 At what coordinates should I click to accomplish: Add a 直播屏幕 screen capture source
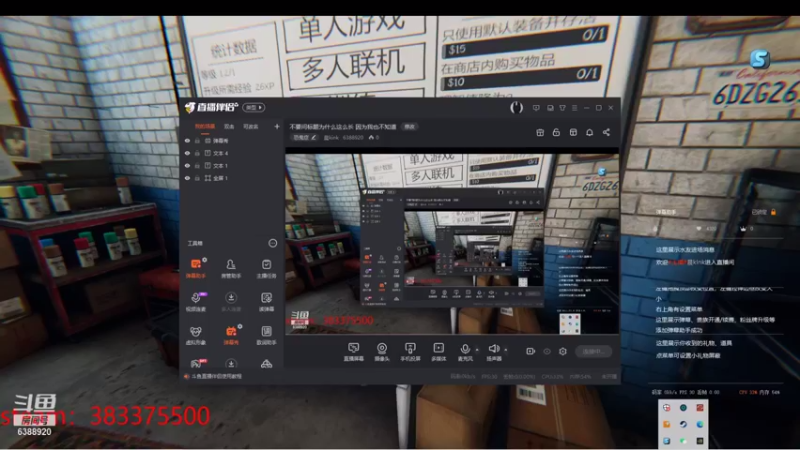(354, 352)
